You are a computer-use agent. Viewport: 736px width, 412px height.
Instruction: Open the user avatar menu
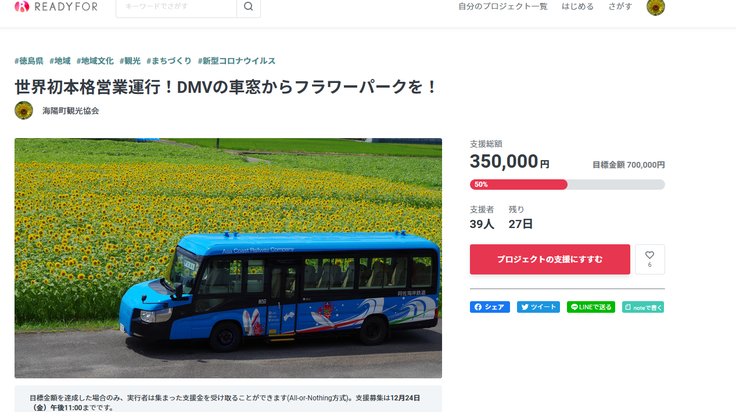[x=655, y=7]
